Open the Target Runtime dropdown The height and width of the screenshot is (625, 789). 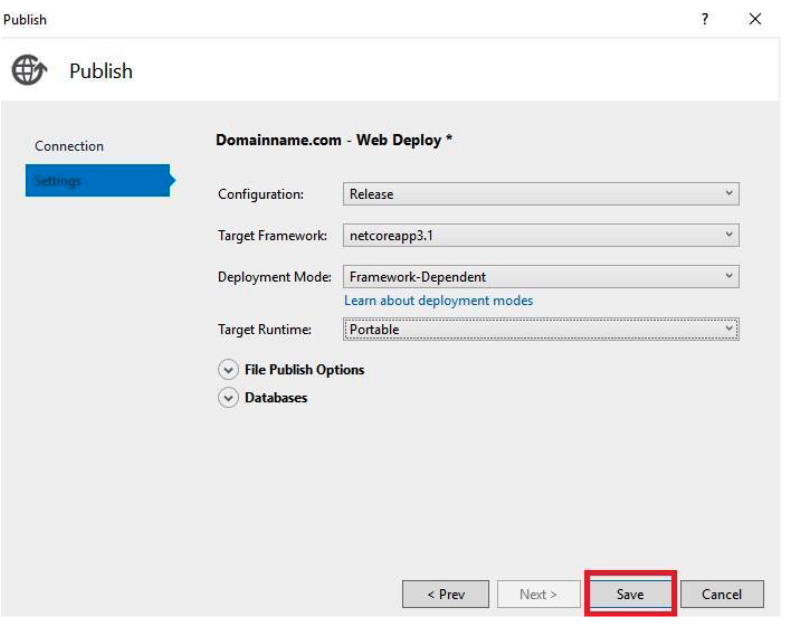541,329
